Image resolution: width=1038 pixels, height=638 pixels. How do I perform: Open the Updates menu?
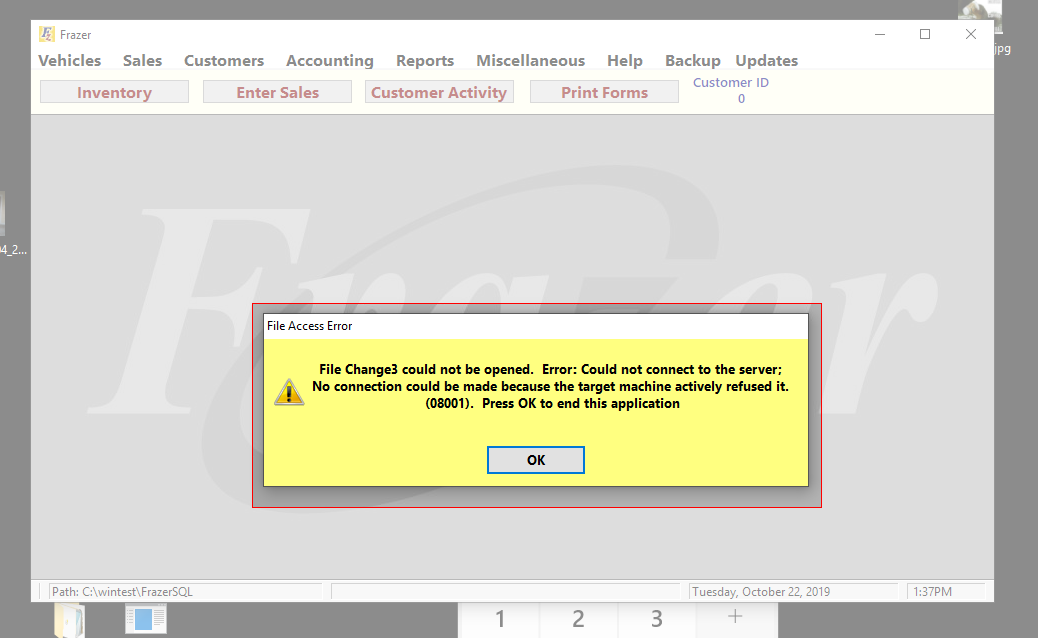pyautogui.click(x=767, y=60)
